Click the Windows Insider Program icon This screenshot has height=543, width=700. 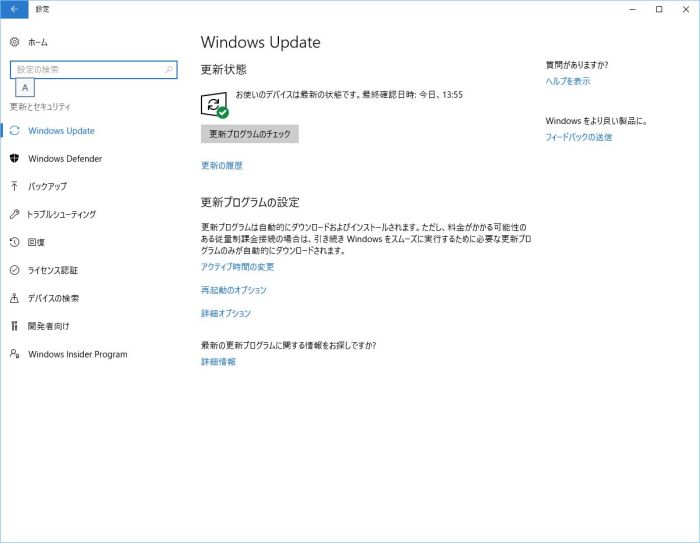14,354
